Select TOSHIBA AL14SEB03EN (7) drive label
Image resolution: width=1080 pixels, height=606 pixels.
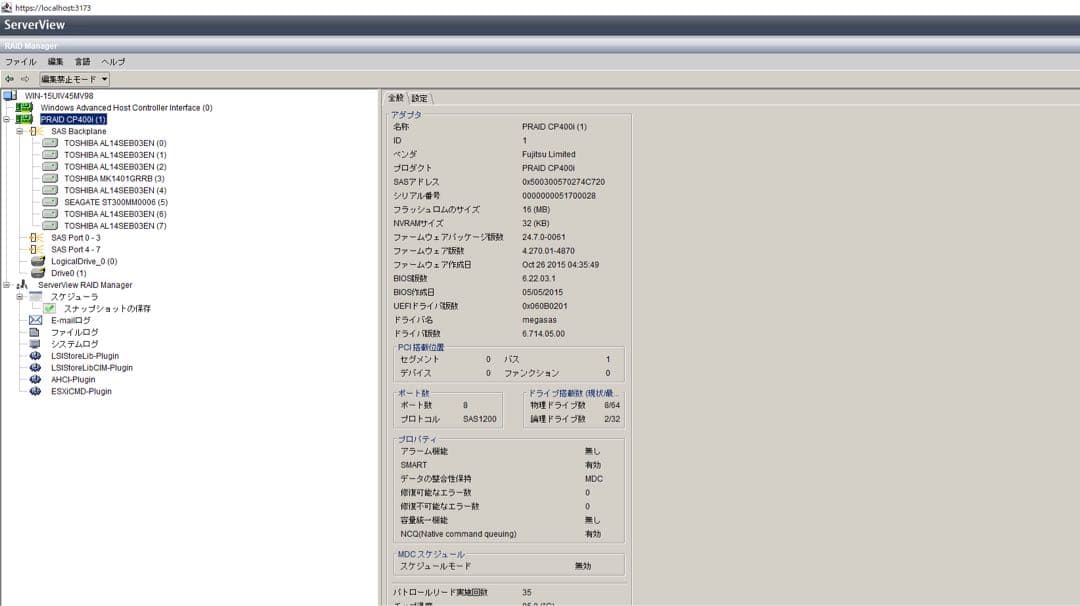coord(115,225)
